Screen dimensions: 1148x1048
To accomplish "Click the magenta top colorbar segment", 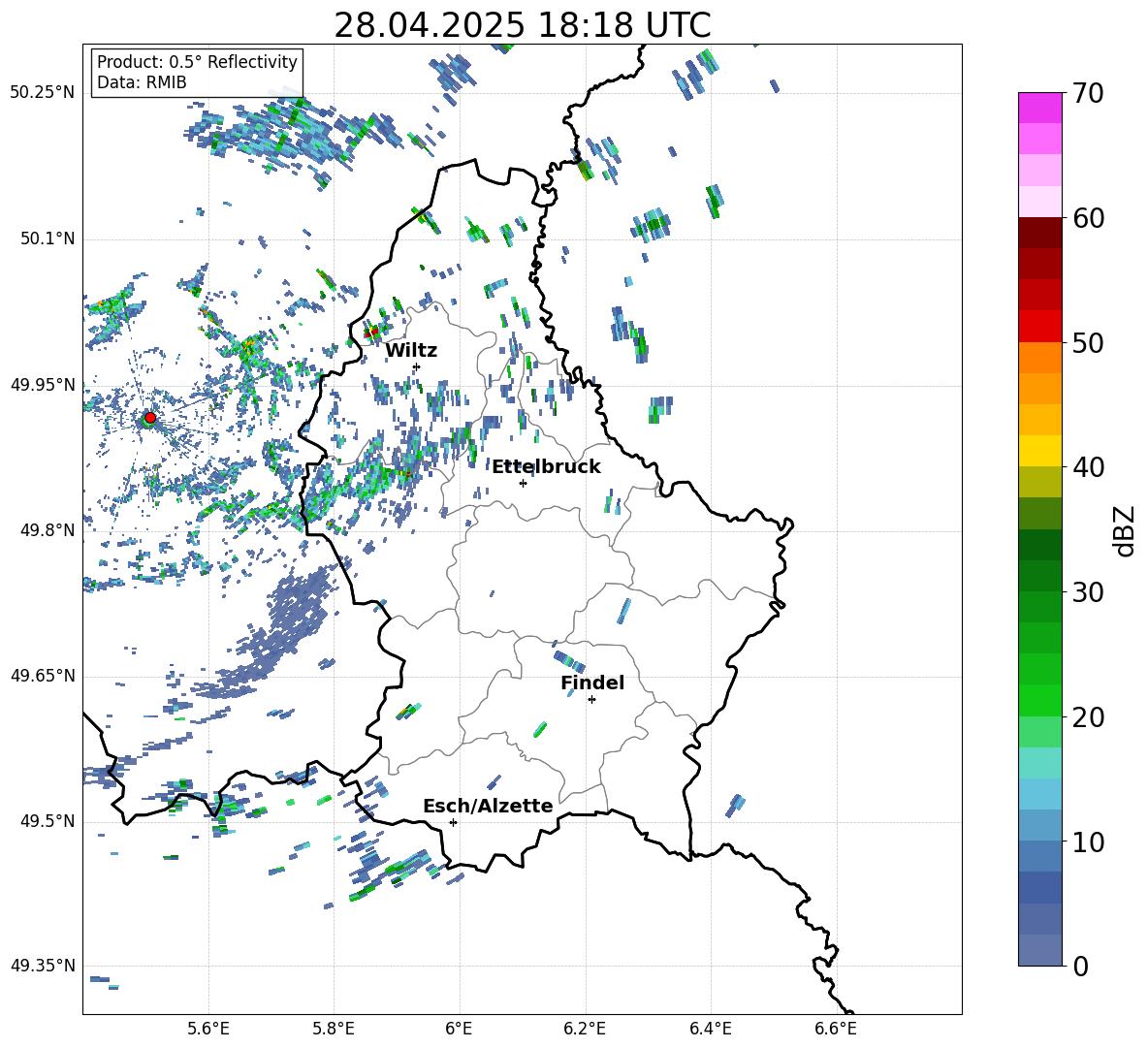I will coord(1039,108).
